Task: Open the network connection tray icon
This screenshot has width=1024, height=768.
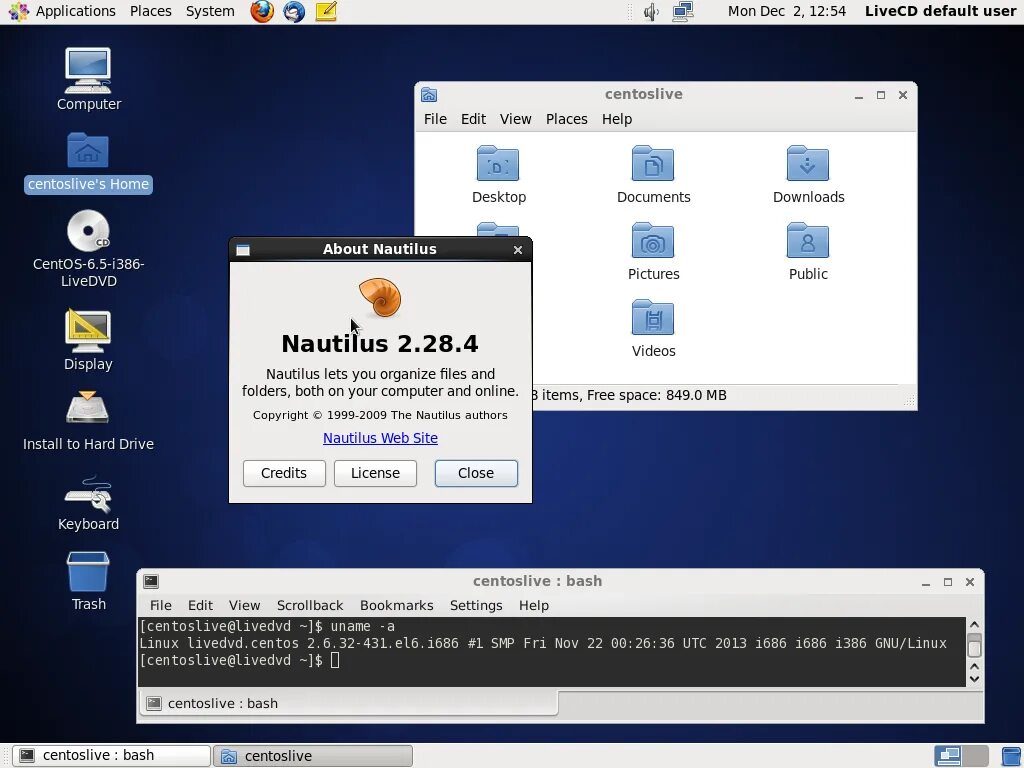Action: [682, 11]
